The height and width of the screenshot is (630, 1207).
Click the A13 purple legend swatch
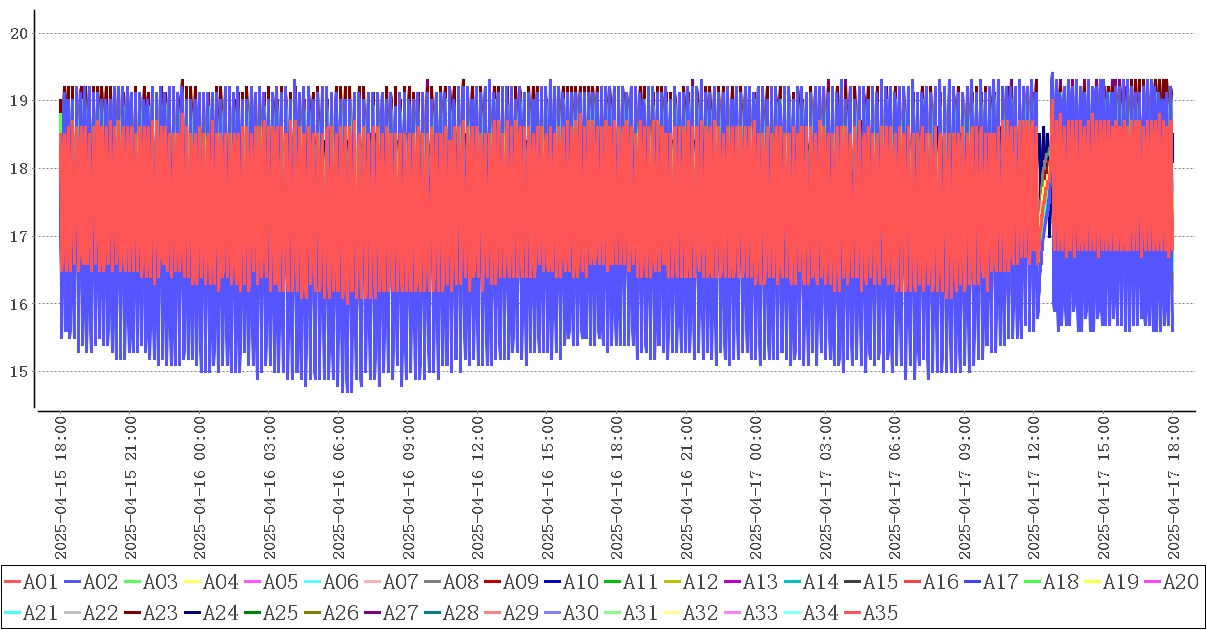[x=733, y=583]
